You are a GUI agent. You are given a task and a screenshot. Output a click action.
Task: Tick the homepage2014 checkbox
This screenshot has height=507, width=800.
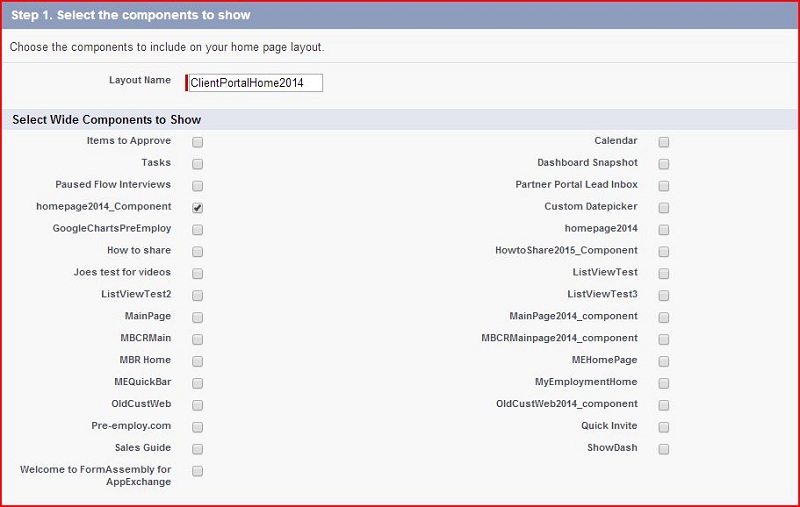[x=664, y=230]
